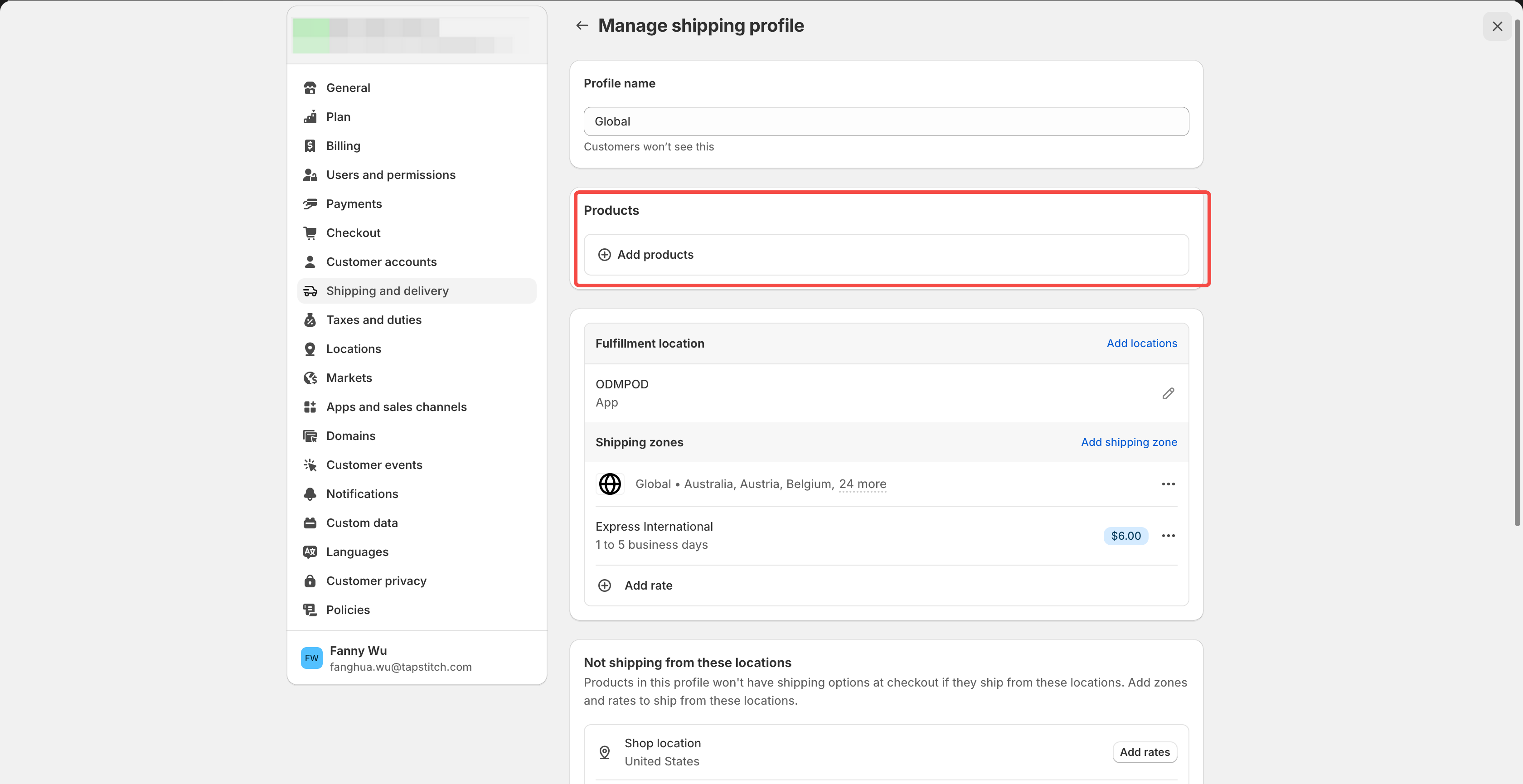Open Customer privacy settings page
The width and height of the screenshot is (1523, 784).
click(376, 581)
